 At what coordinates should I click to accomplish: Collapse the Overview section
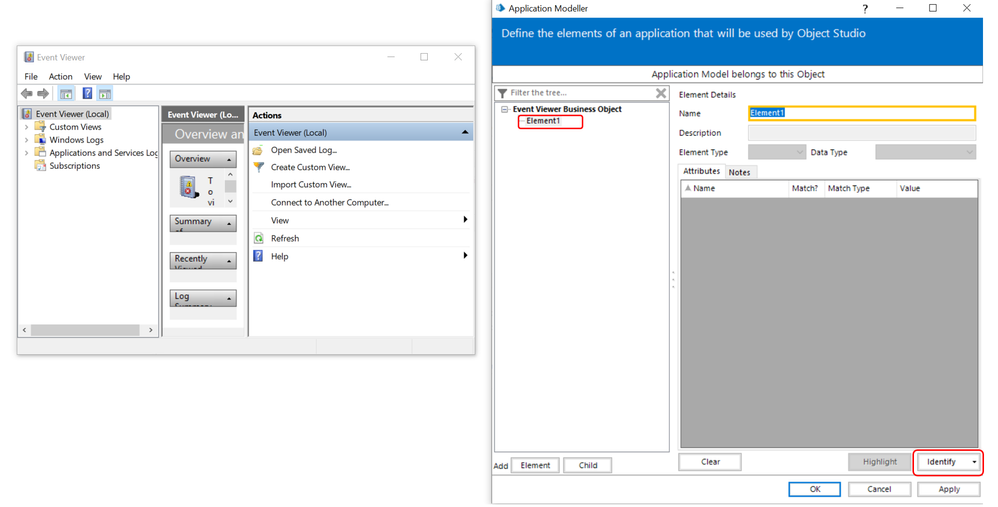(x=228, y=159)
